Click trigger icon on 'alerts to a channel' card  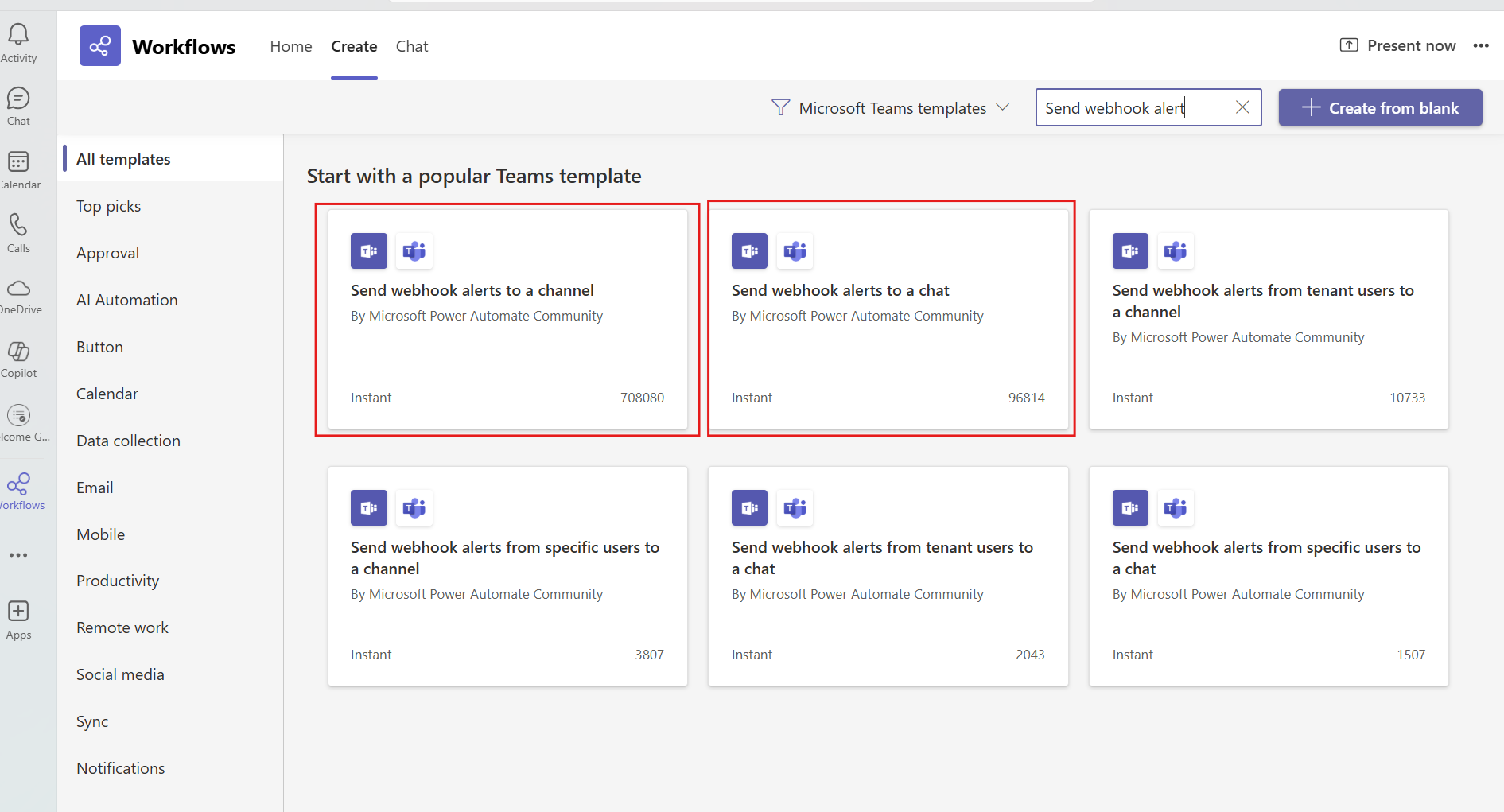(x=369, y=251)
